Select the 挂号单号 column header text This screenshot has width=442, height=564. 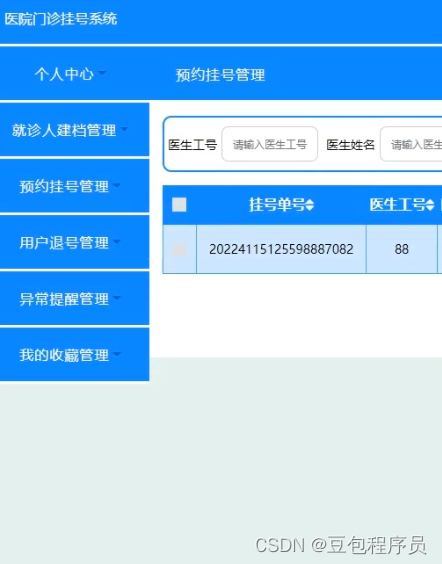click(x=277, y=205)
